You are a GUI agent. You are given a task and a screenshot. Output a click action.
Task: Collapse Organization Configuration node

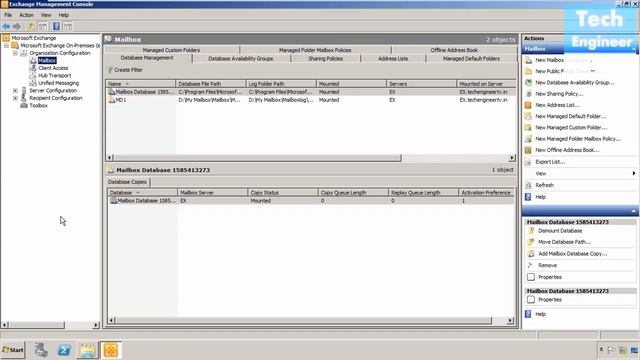[15, 53]
